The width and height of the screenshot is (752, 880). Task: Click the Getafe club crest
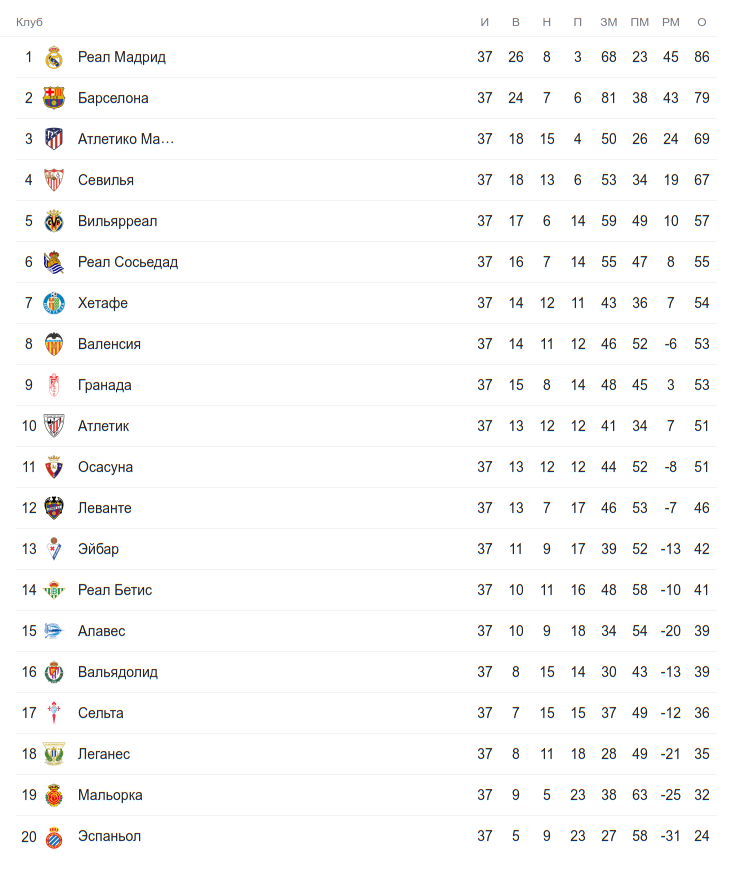point(54,304)
